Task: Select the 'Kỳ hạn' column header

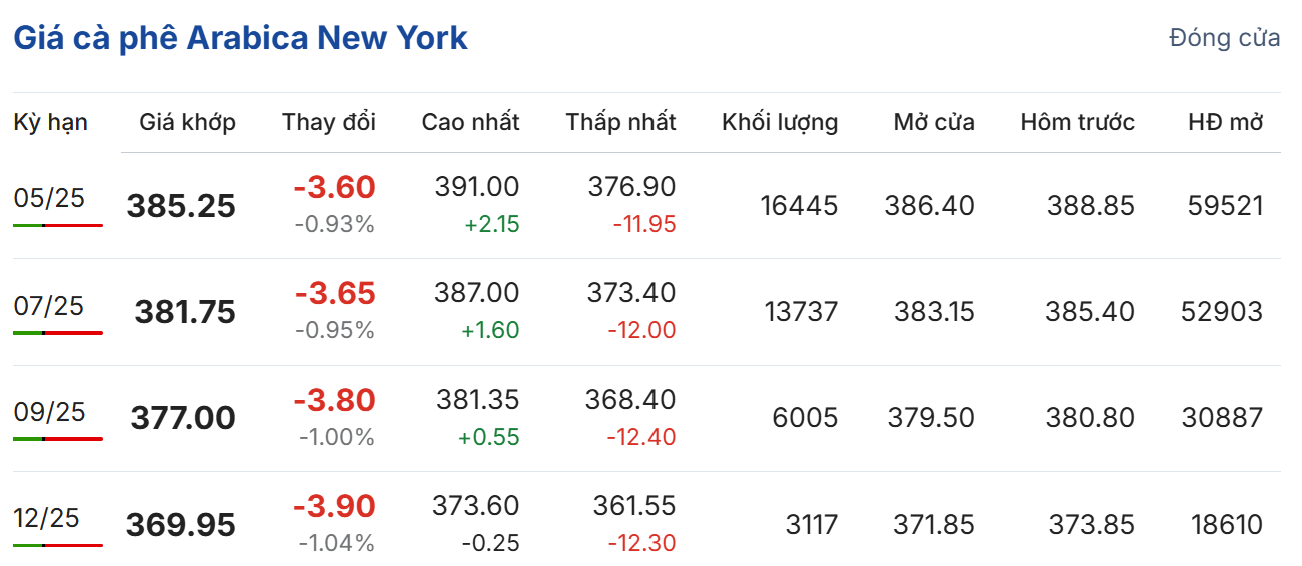Action: (50, 123)
